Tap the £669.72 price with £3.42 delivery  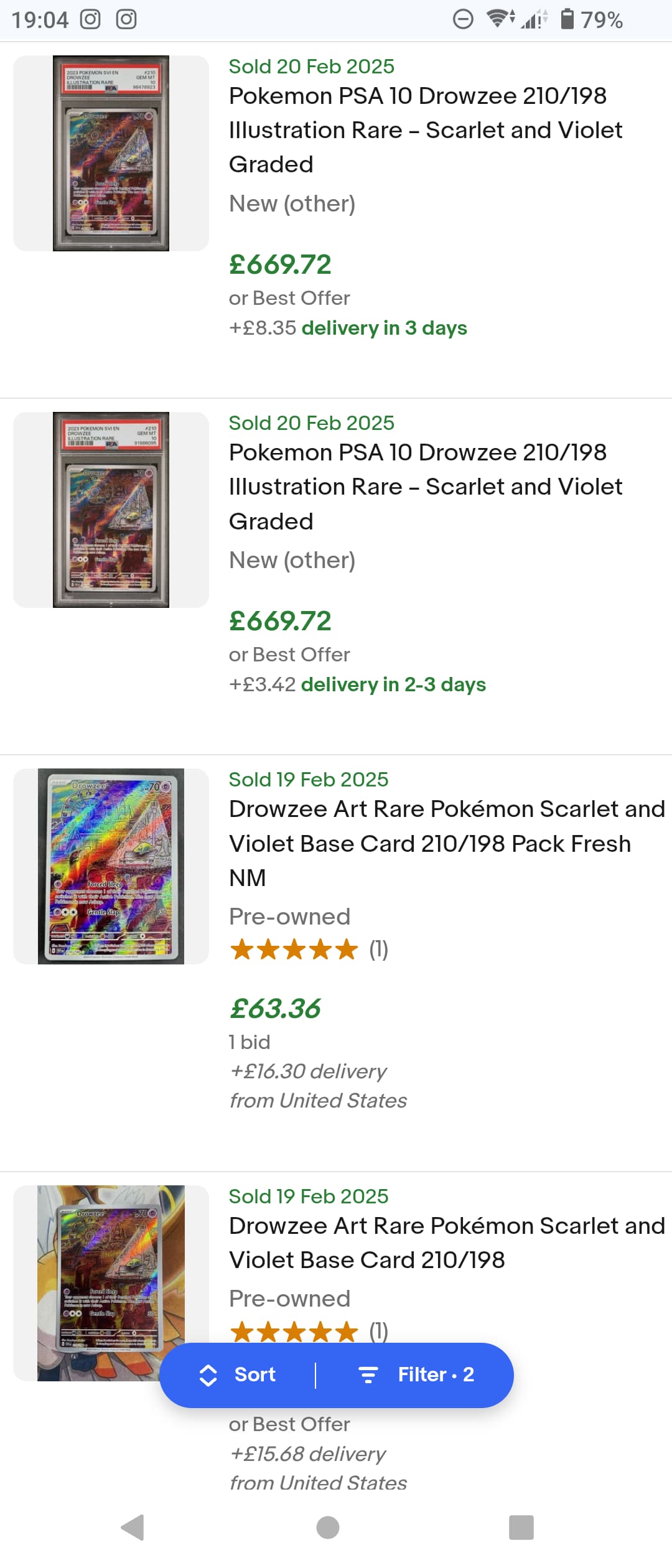[280, 621]
